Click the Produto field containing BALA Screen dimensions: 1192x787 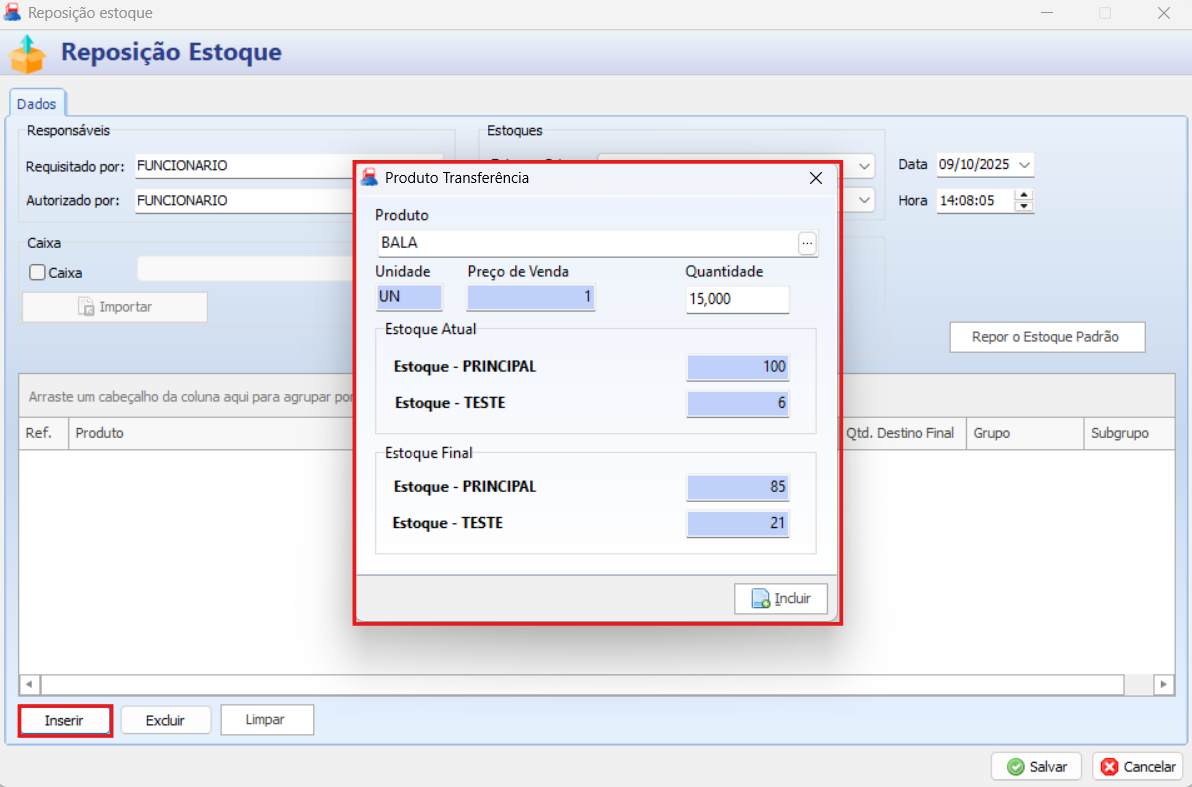click(x=585, y=243)
